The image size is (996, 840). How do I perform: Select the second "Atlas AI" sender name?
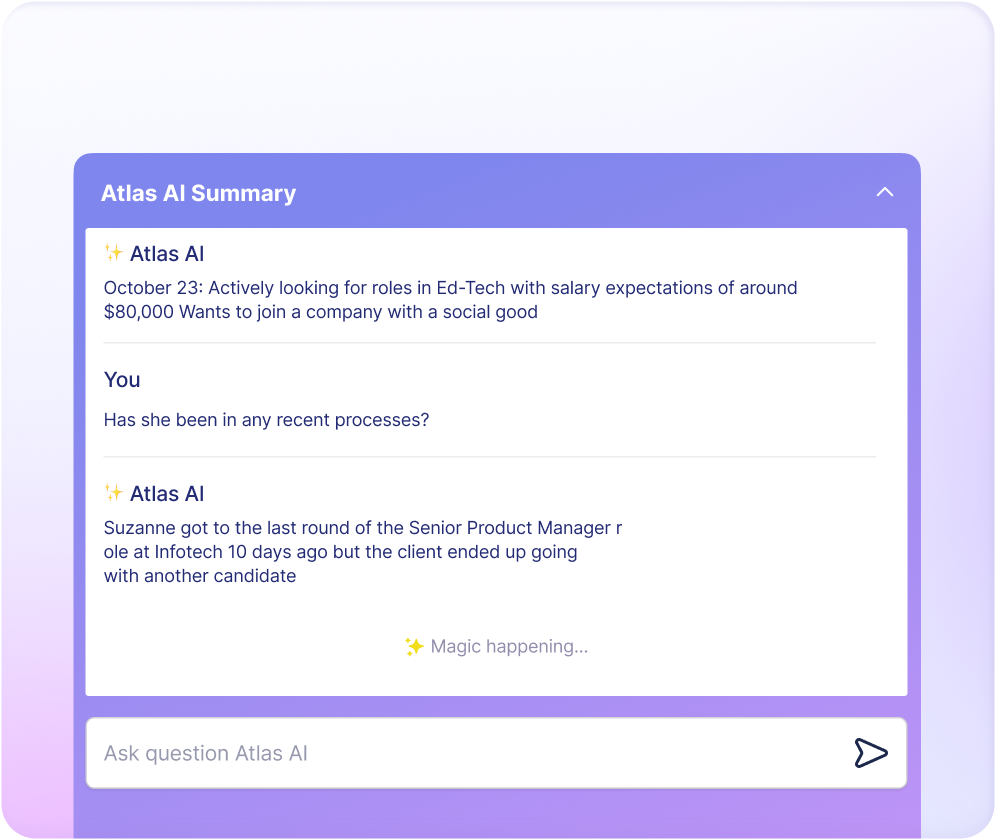167,494
